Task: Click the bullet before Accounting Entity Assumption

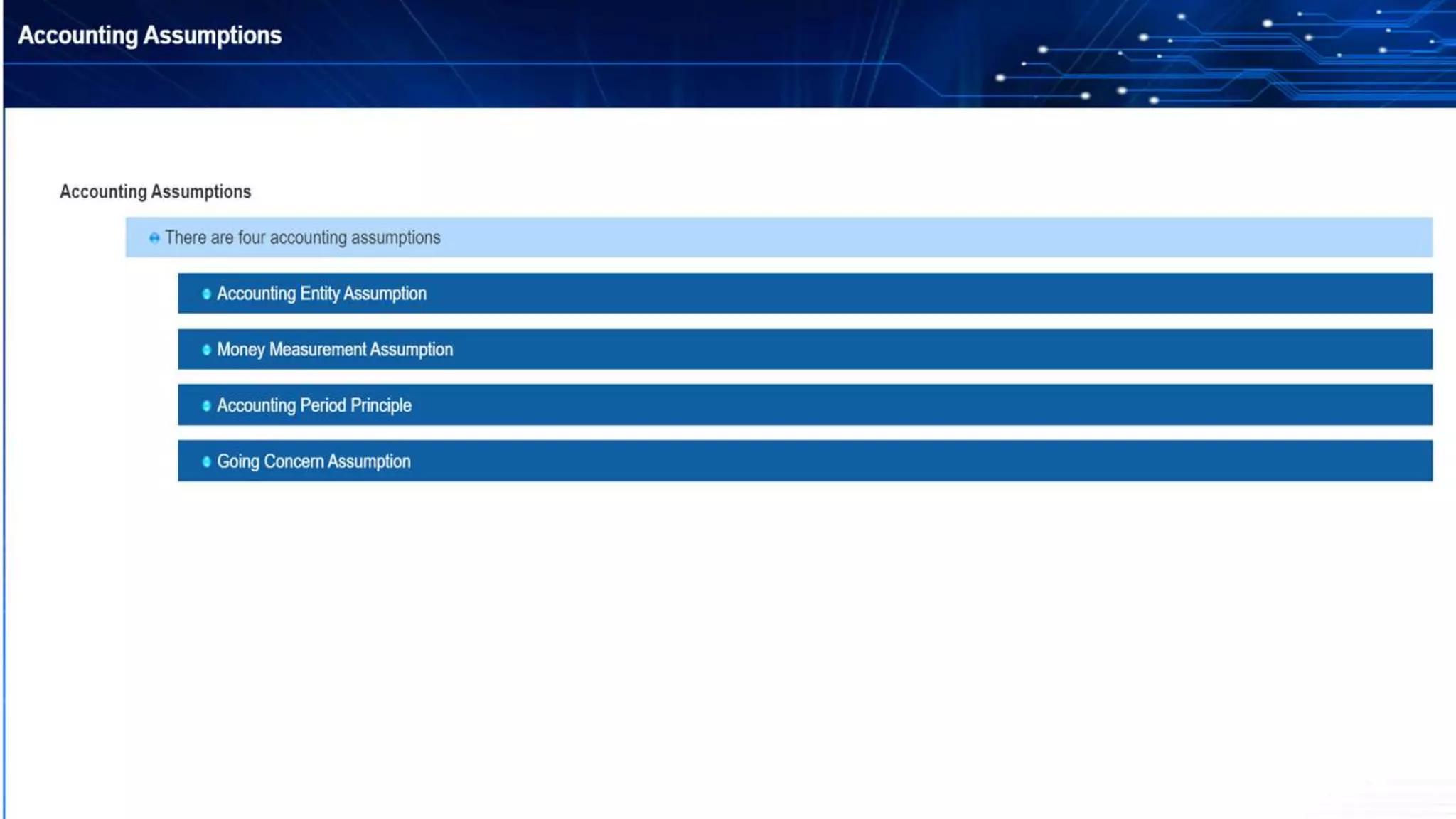Action: (x=206, y=294)
